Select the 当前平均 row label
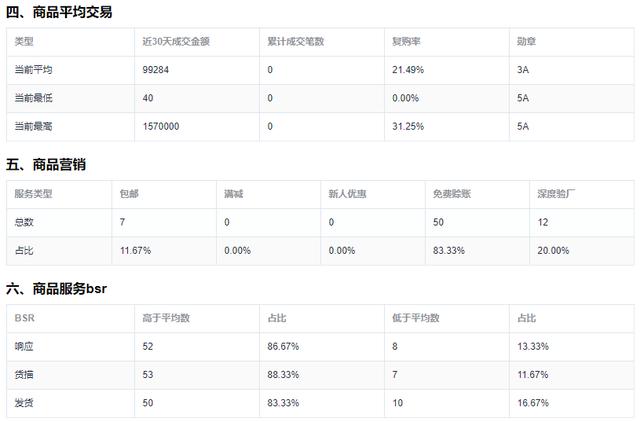 32,69
